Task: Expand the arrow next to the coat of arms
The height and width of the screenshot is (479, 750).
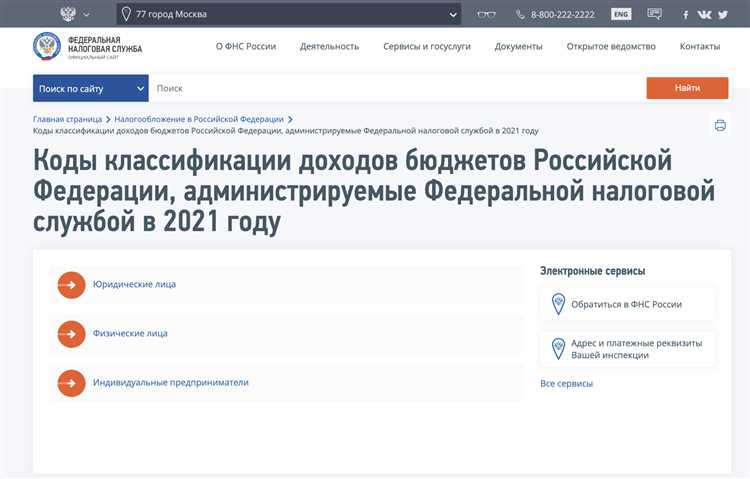Action: [87, 14]
